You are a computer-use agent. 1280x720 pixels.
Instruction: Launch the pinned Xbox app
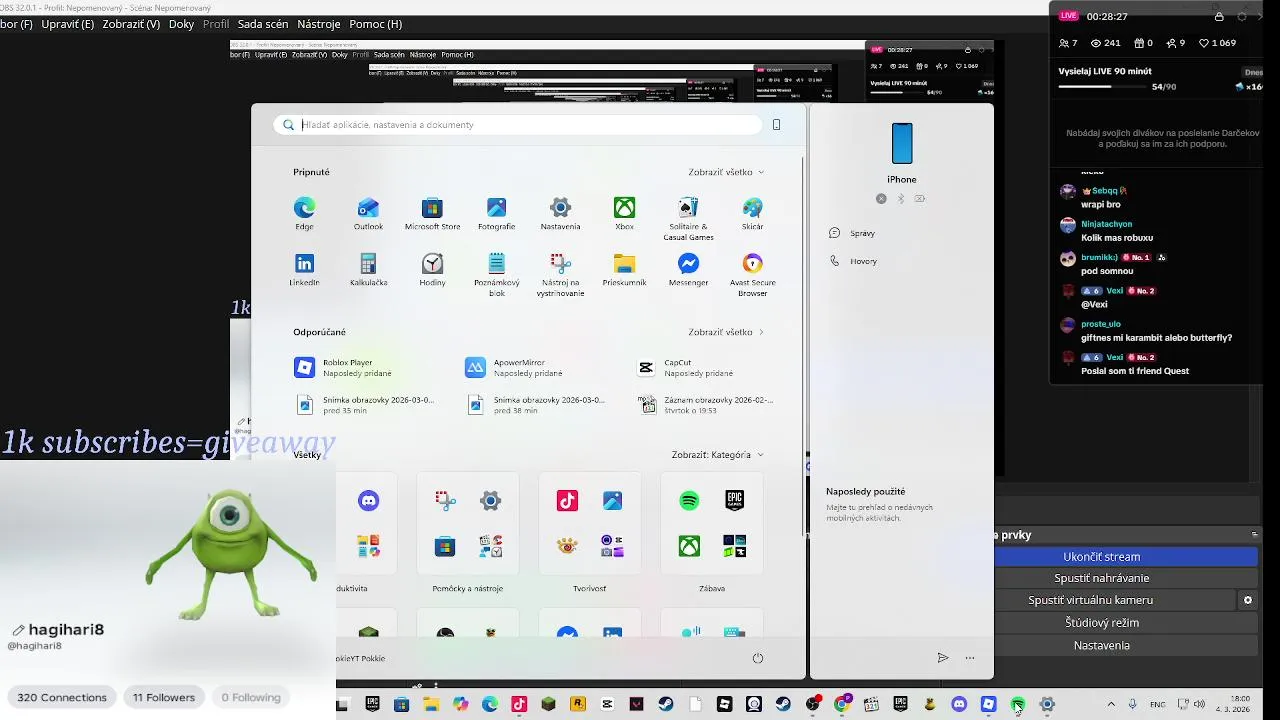pos(624,213)
